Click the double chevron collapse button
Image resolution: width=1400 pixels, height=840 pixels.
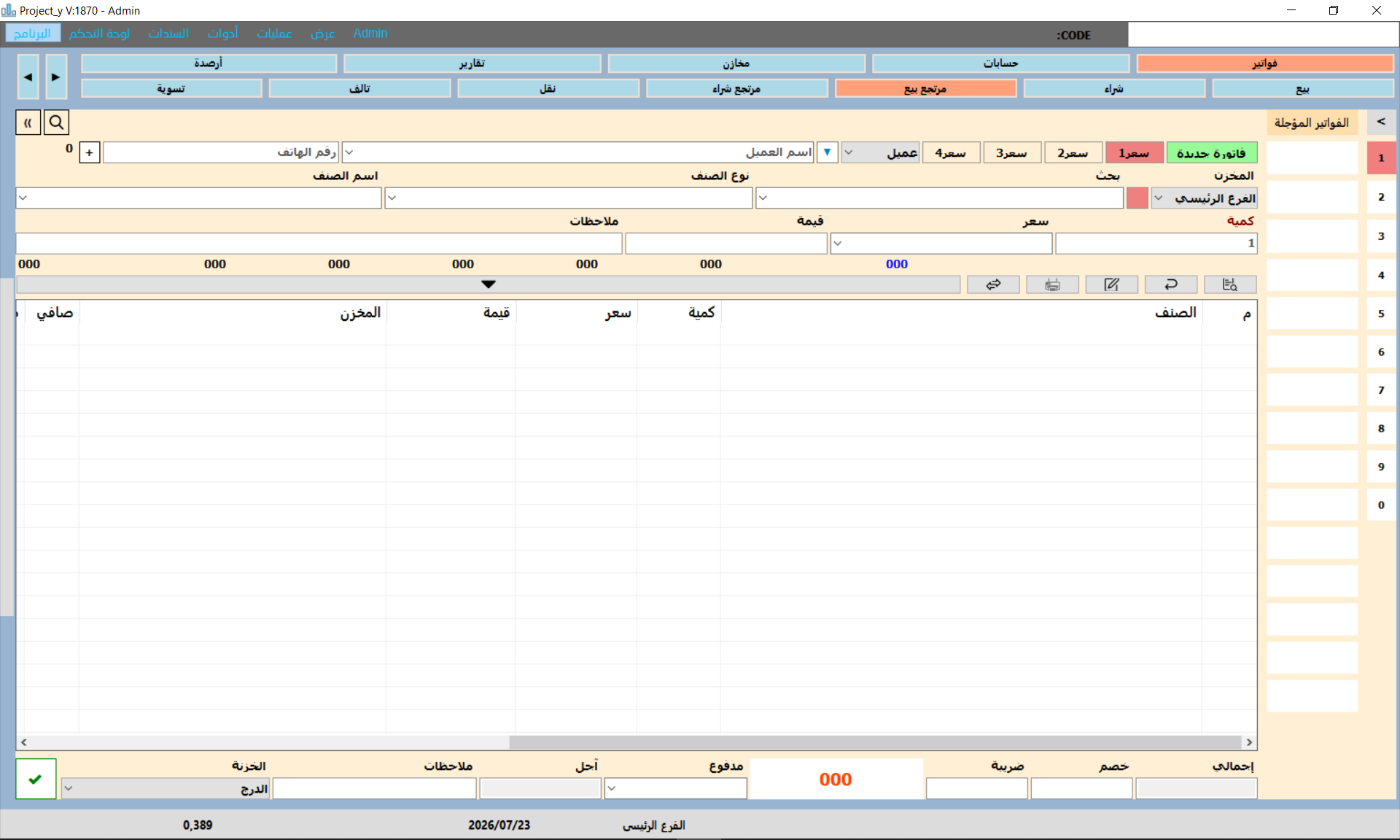(28, 122)
